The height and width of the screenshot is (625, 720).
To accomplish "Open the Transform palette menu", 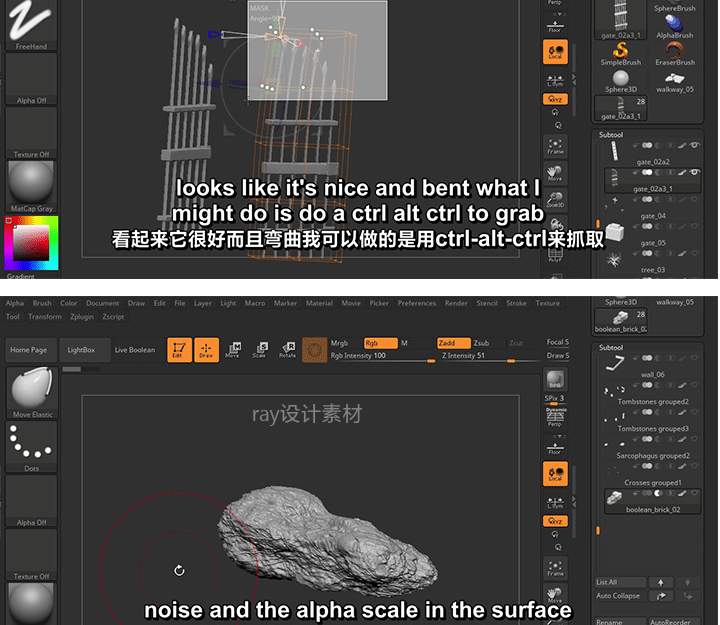I will click(45, 316).
